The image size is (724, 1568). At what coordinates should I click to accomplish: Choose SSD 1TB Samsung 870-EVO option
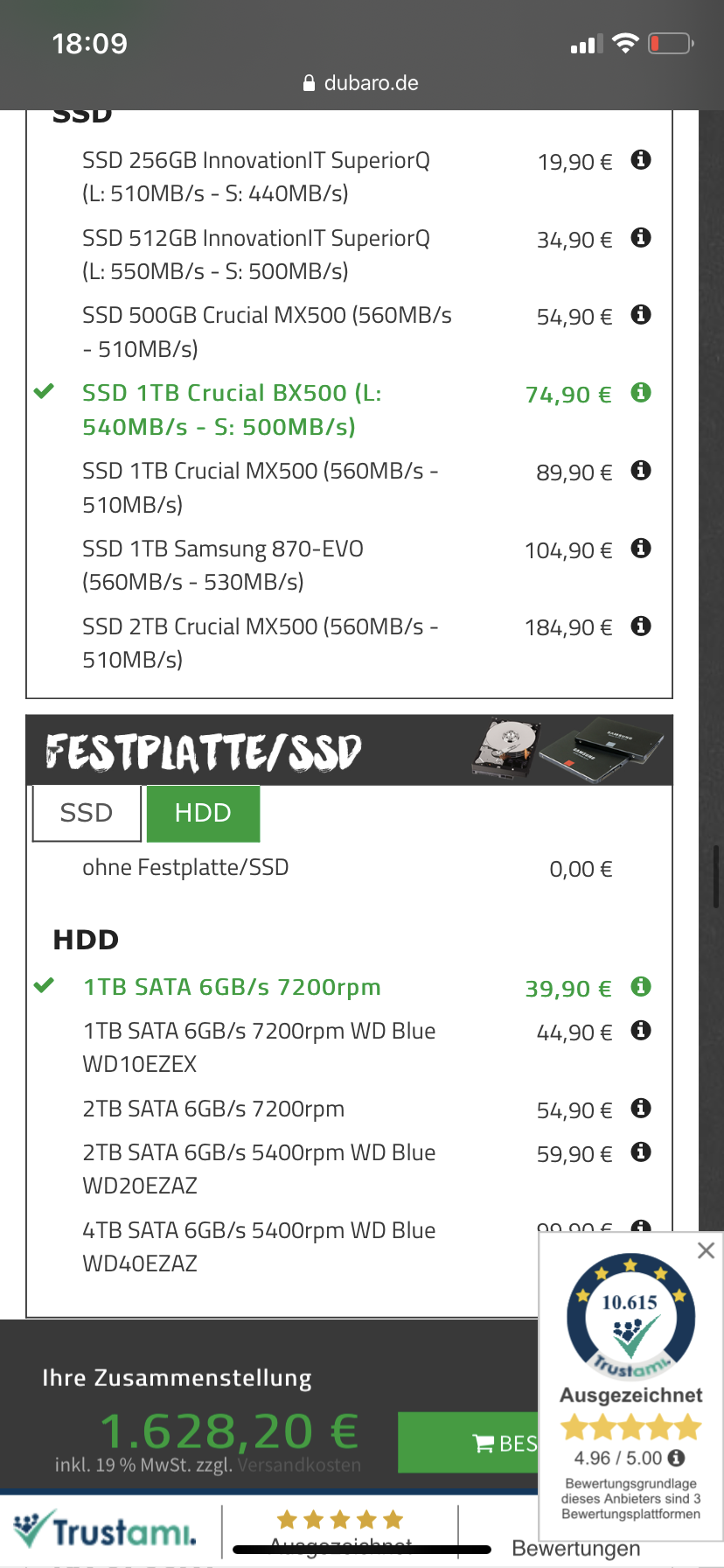point(223,564)
